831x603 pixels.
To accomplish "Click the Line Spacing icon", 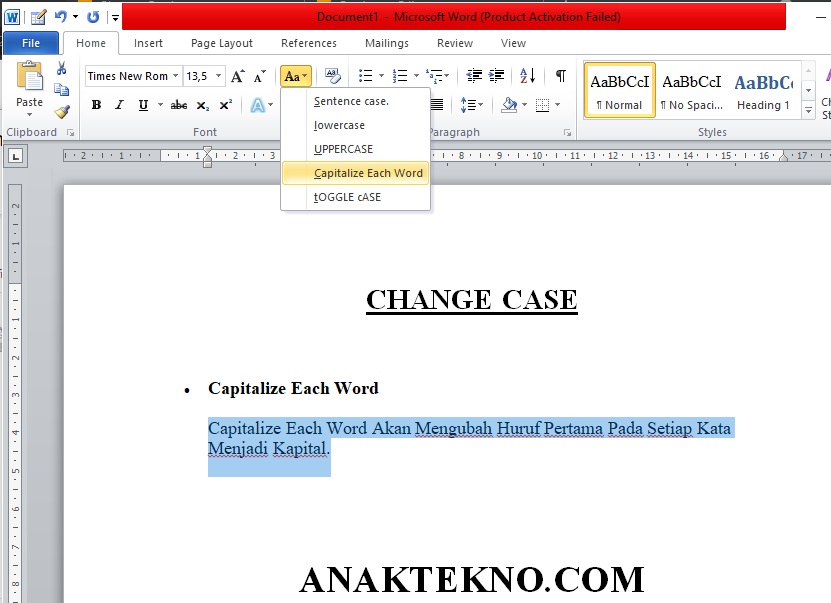I will (x=468, y=105).
